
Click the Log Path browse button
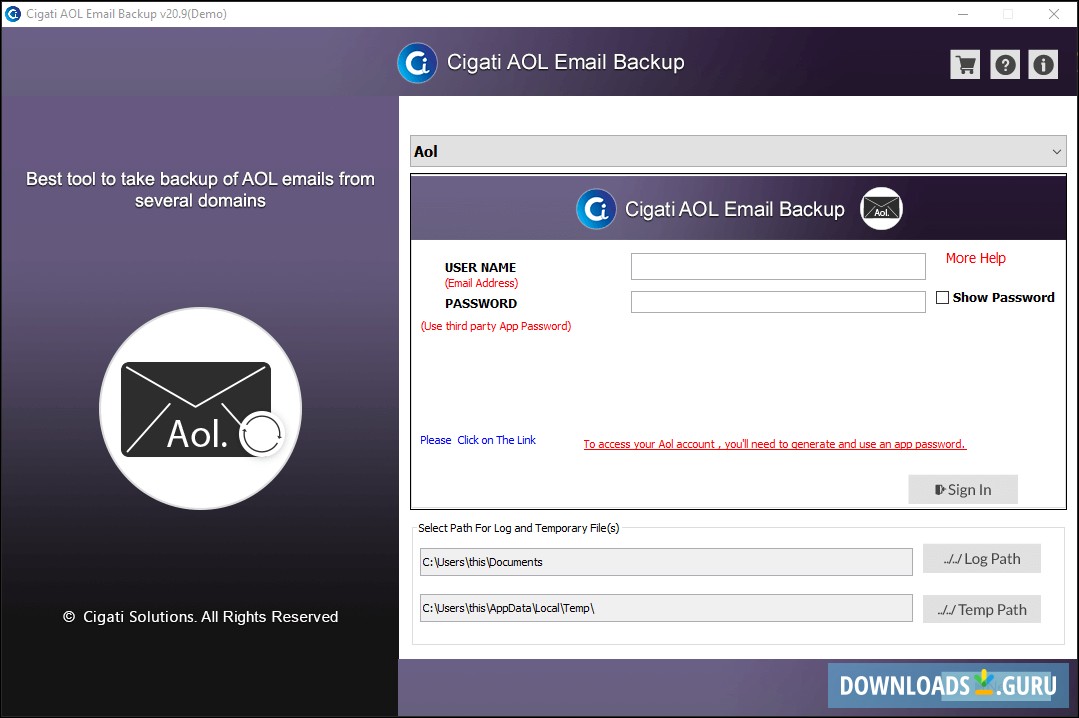click(982, 559)
